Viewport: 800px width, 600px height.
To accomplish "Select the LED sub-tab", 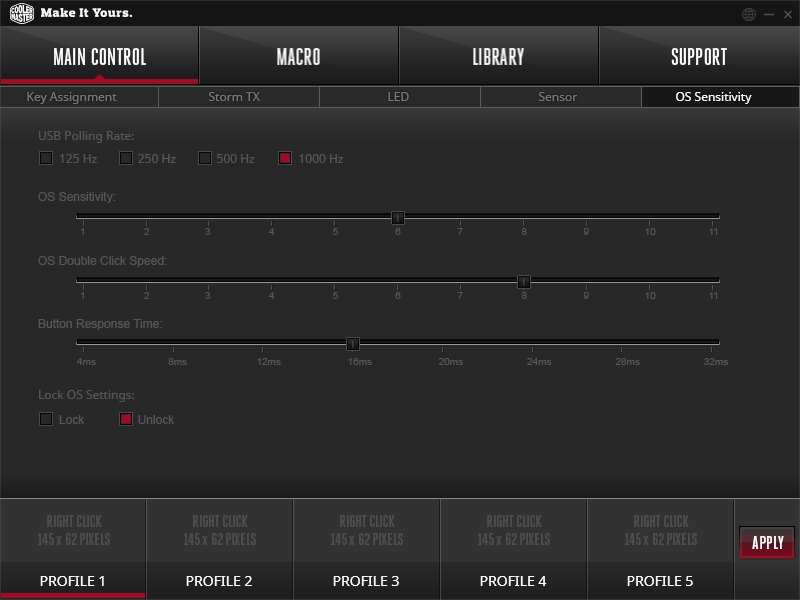I will [x=400, y=97].
